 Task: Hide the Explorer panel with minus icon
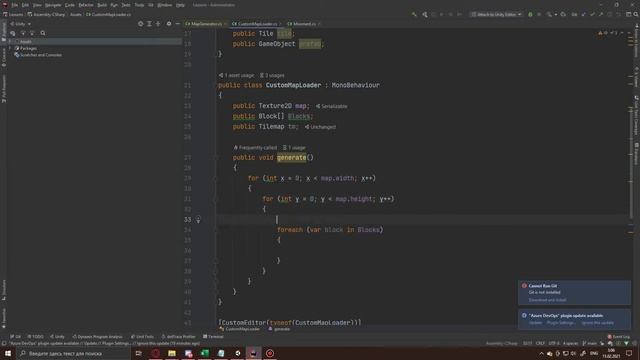point(178,24)
